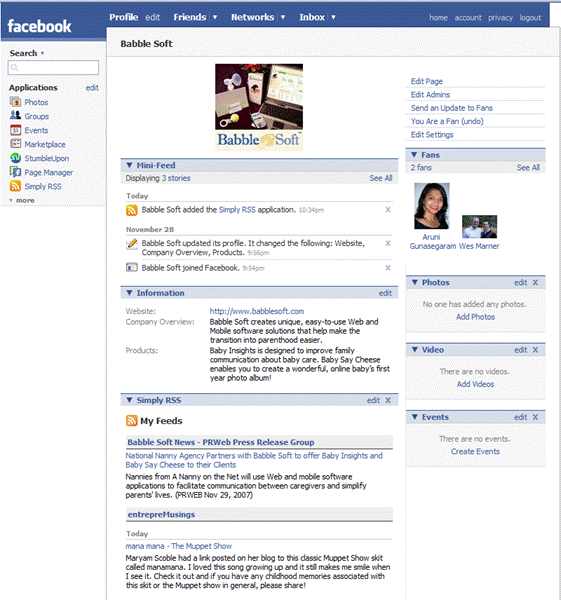This screenshot has width=561, height=600.
Task: Click undo in You Are a Fan
Action: click(x=472, y=121)
